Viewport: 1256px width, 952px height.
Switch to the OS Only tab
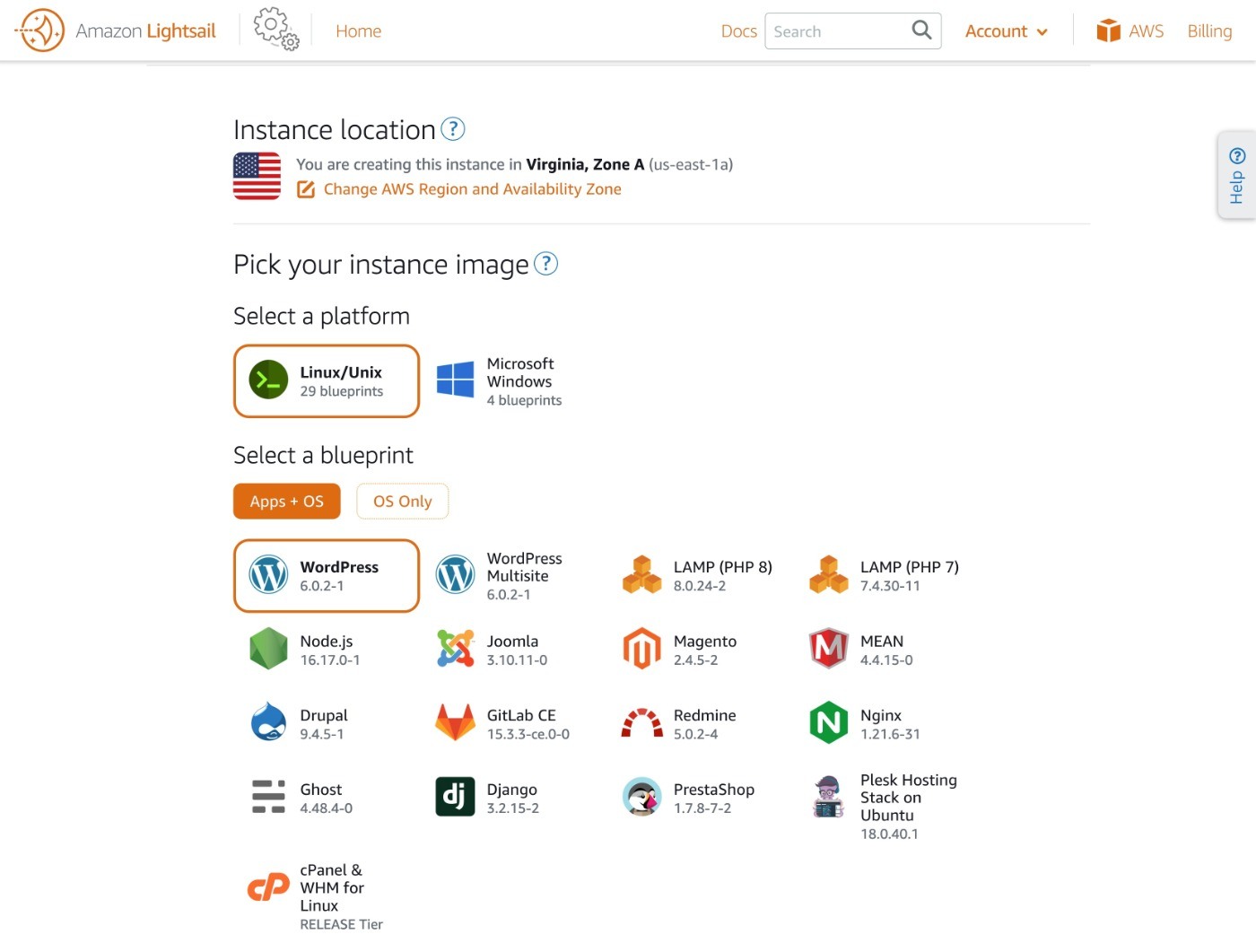[403, 502]
